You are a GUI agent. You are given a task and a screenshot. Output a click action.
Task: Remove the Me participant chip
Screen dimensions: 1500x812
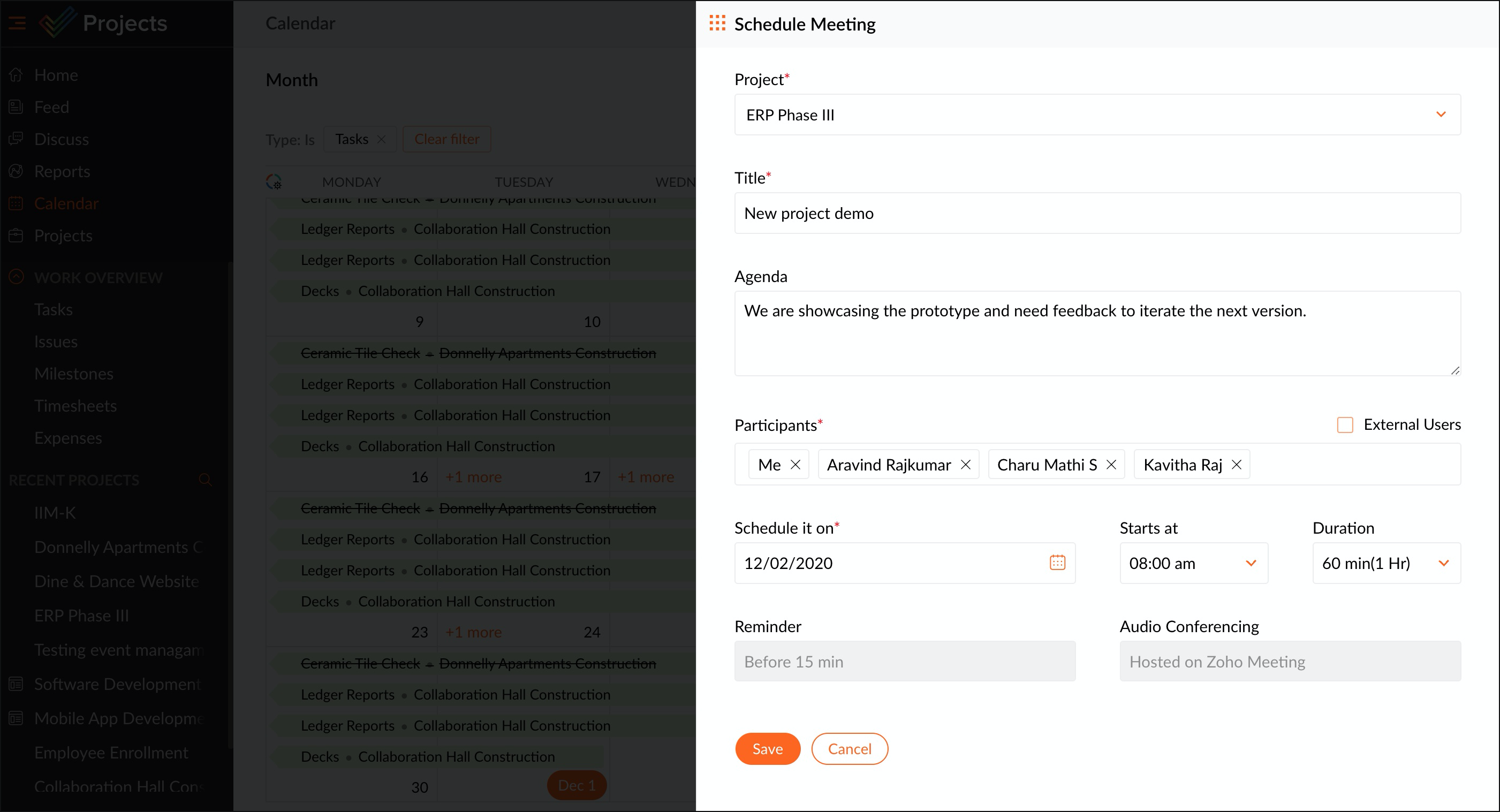796,465
